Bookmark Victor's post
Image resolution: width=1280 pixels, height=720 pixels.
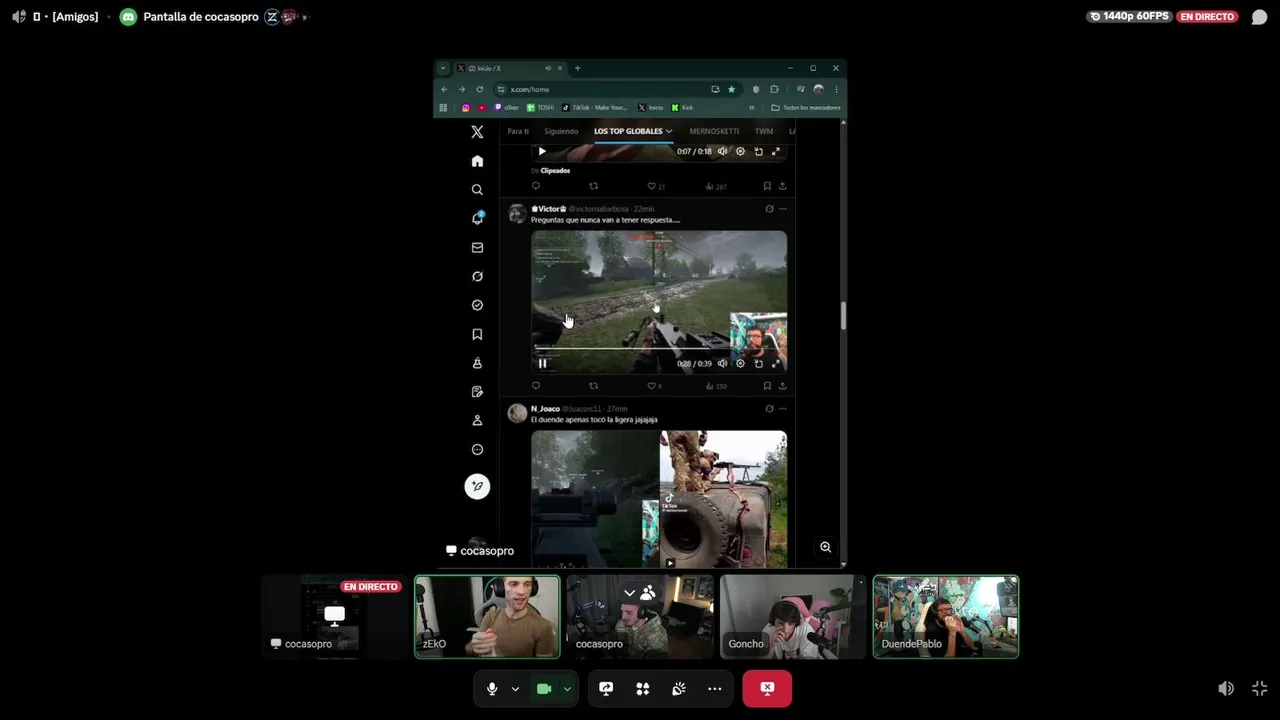tap(767, 386)
